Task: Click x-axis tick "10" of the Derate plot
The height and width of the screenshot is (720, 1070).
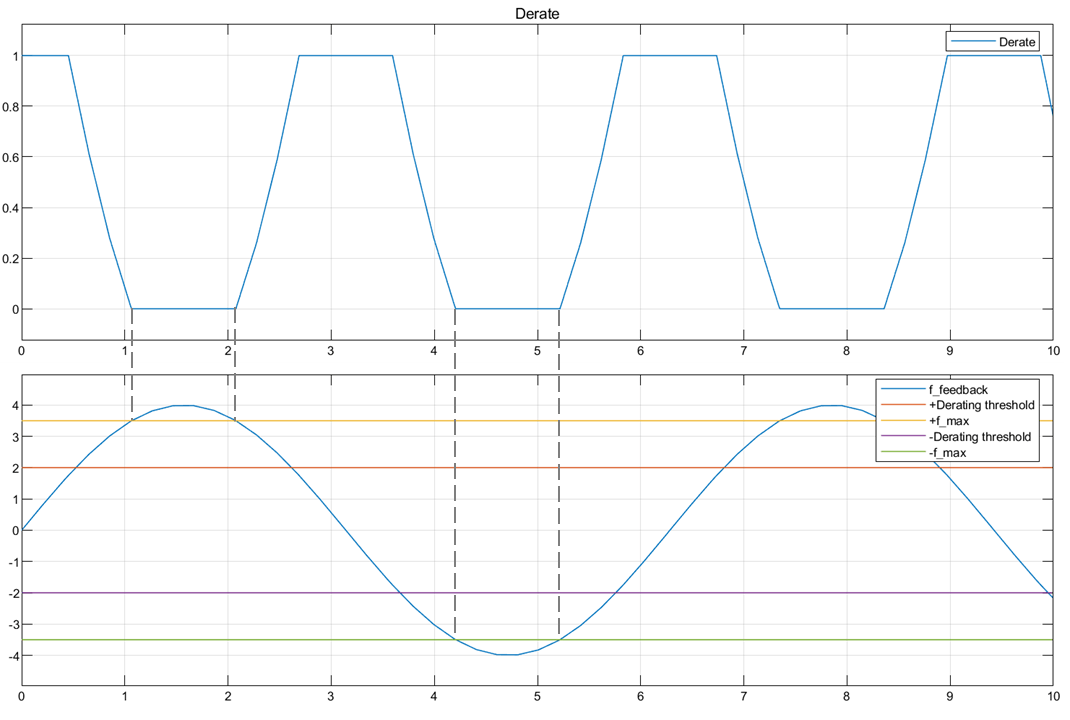Action: [1053, 351]
